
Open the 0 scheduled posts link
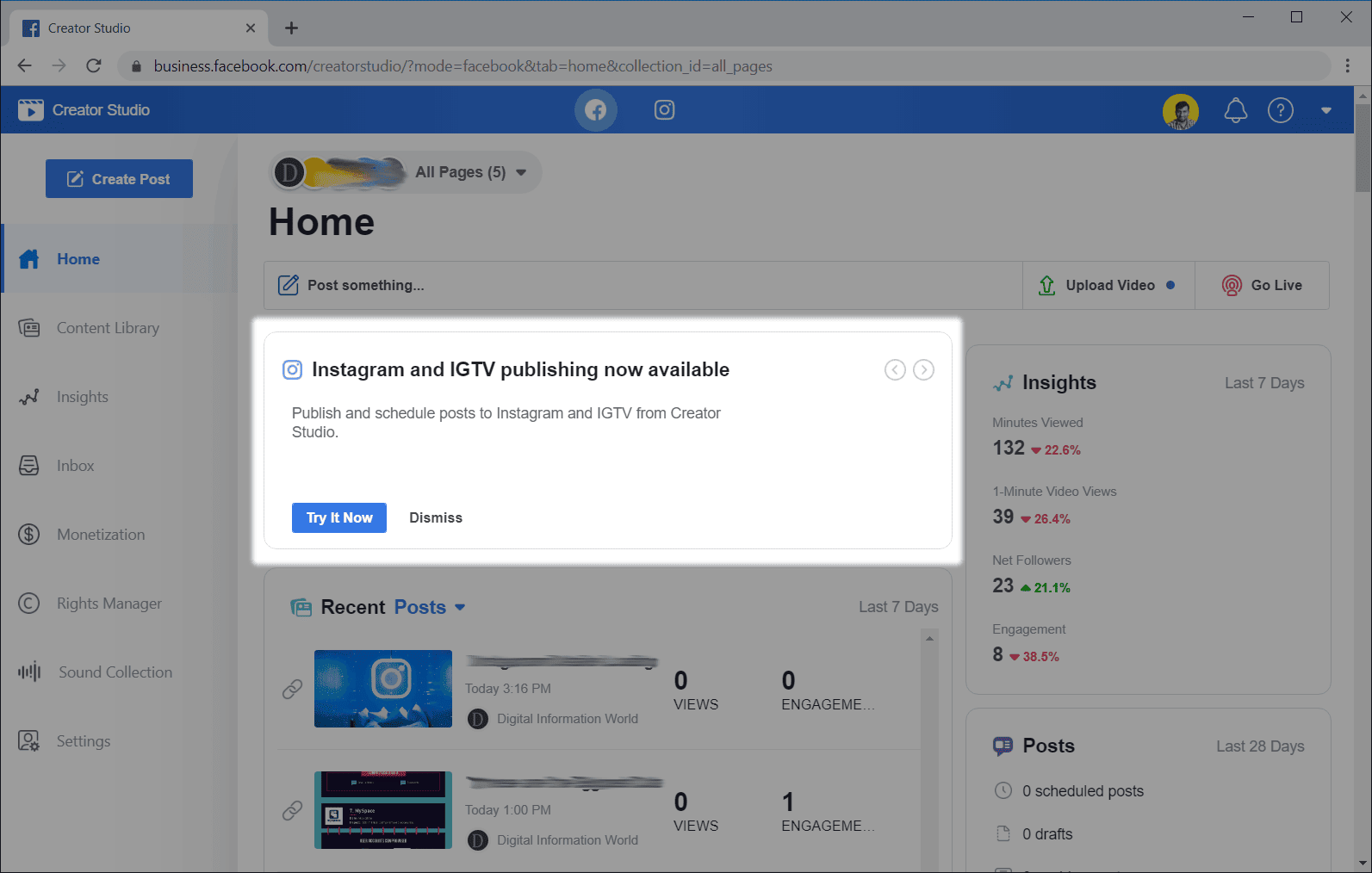point(1083,791)
